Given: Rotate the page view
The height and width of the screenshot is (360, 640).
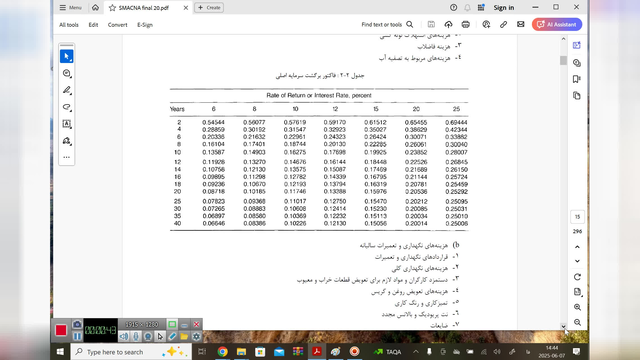Looking at the screenshot, I should [x=577, y=277].
